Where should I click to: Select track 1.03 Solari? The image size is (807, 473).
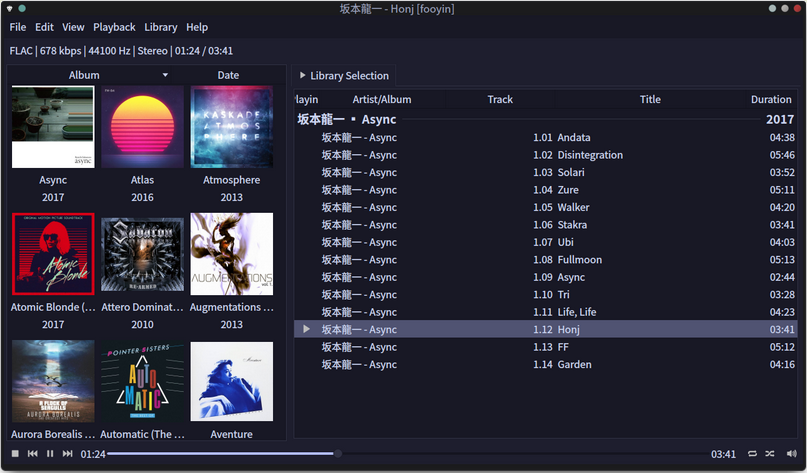546,172
